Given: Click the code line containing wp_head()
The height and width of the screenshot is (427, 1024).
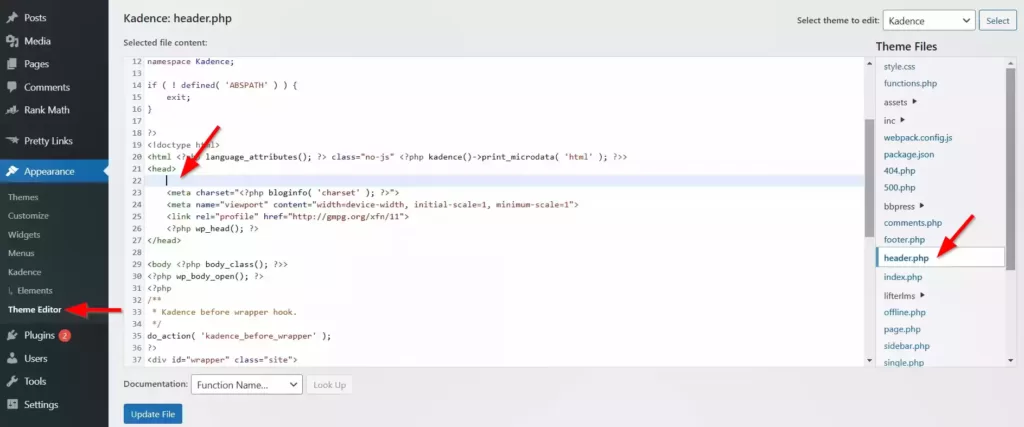Looking at the screenshot, I should click(212, 229).
